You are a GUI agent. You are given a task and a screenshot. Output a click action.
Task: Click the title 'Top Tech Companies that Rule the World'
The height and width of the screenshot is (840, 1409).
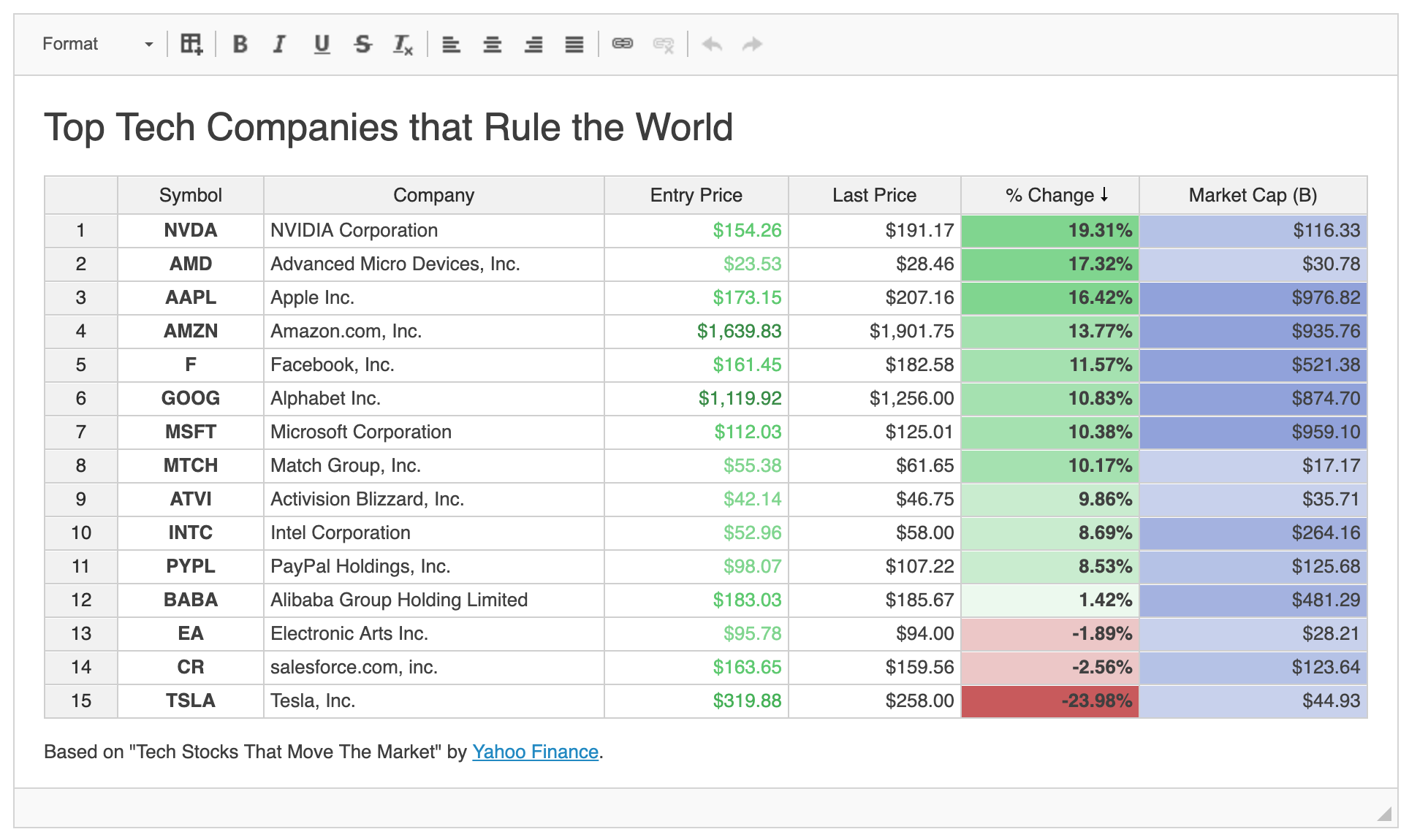[388, 127]
